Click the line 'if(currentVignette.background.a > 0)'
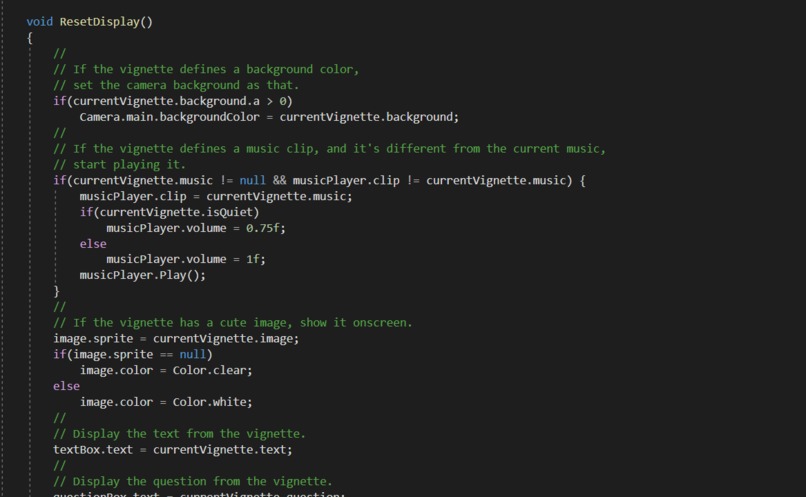The height and width of the screenshot is (497, 806). pos(173,101)
